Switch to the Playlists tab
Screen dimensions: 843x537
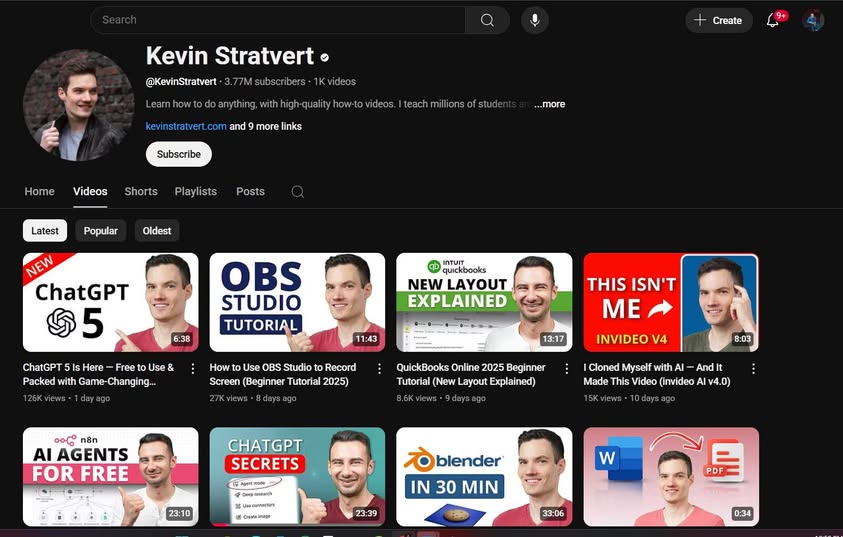click(x=195, y=192)
